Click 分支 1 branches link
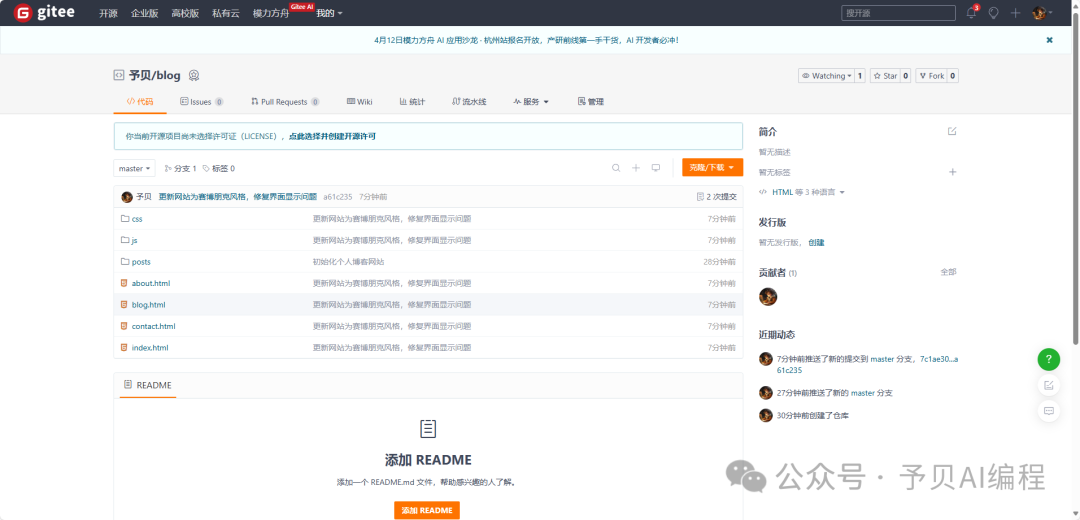 click(x=180, y=168)
